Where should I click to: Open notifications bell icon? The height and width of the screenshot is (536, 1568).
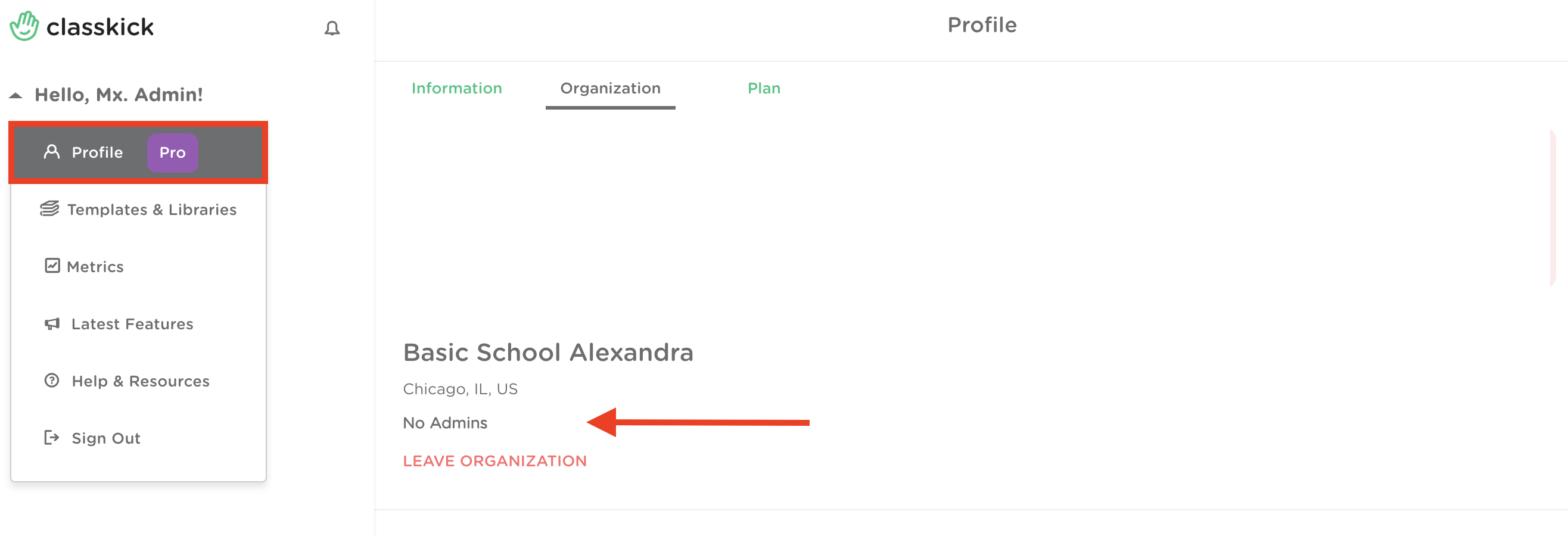(x=332, y=28)
